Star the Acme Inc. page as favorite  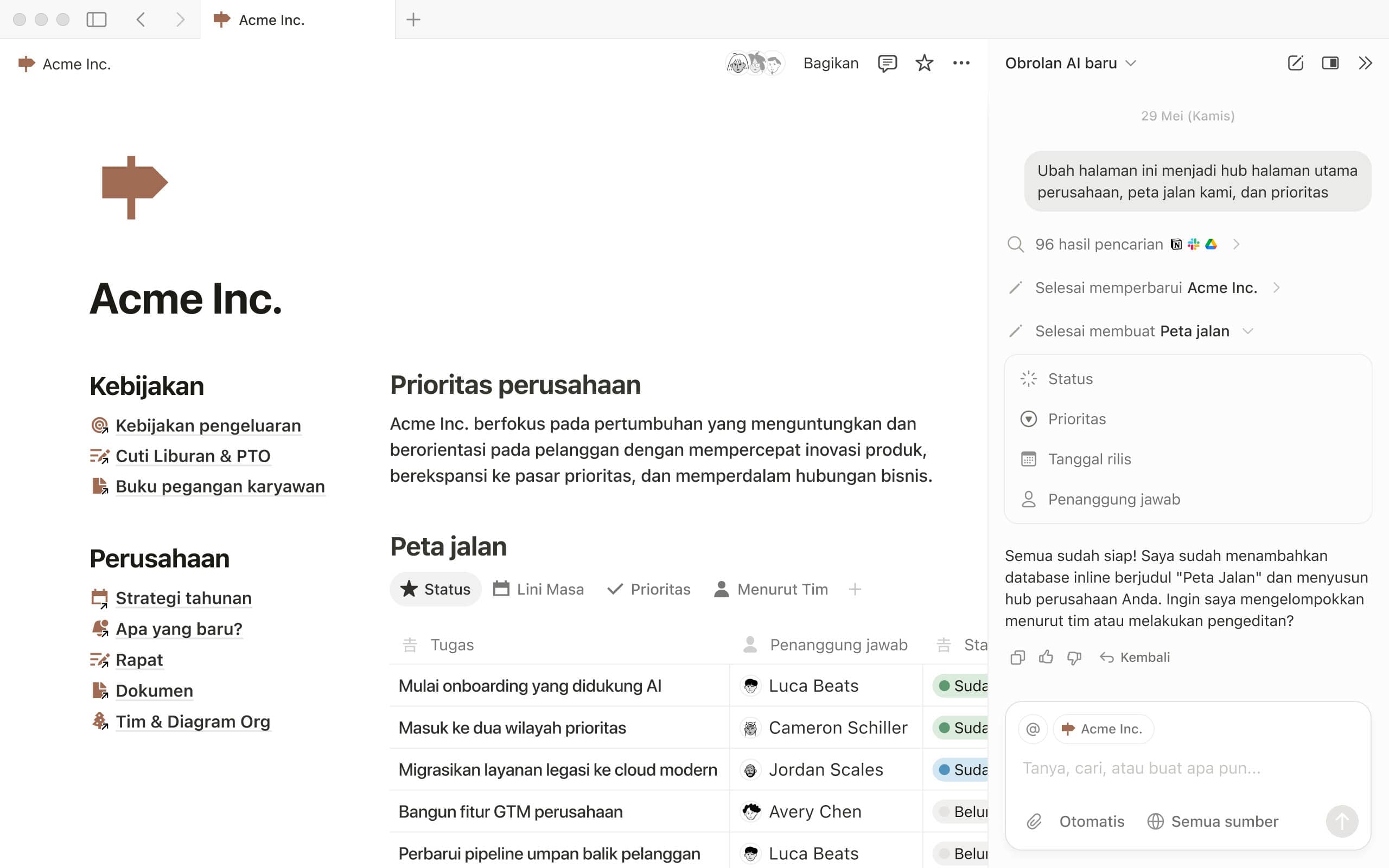(x=924, y=63)
